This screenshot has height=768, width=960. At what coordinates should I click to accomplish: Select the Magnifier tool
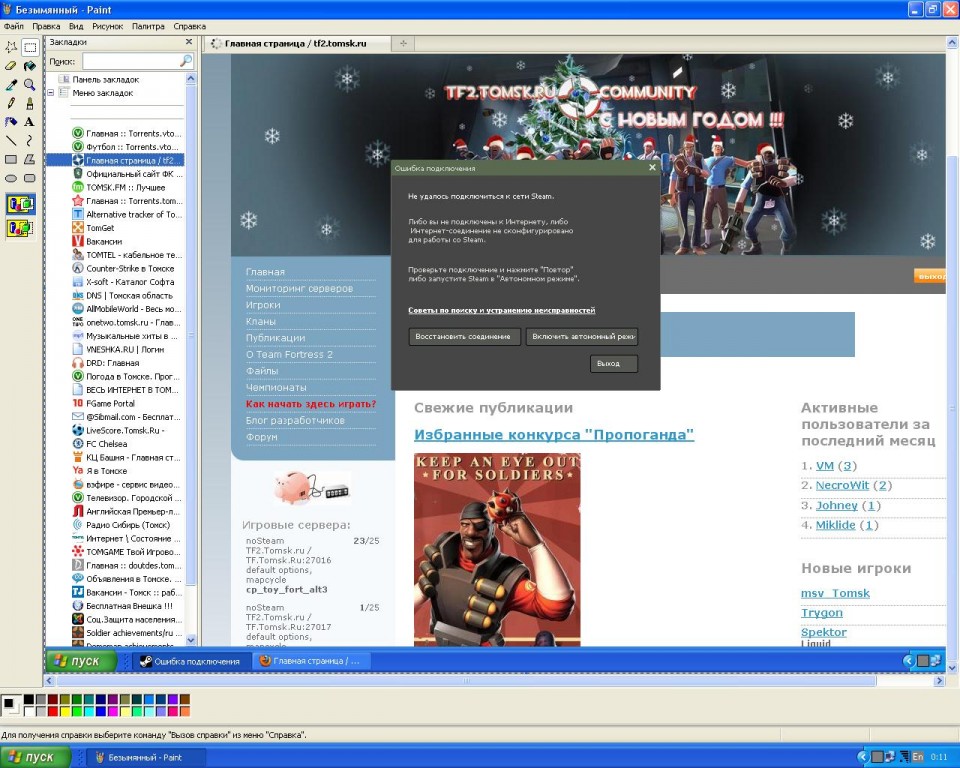click(x=29, y=85)
